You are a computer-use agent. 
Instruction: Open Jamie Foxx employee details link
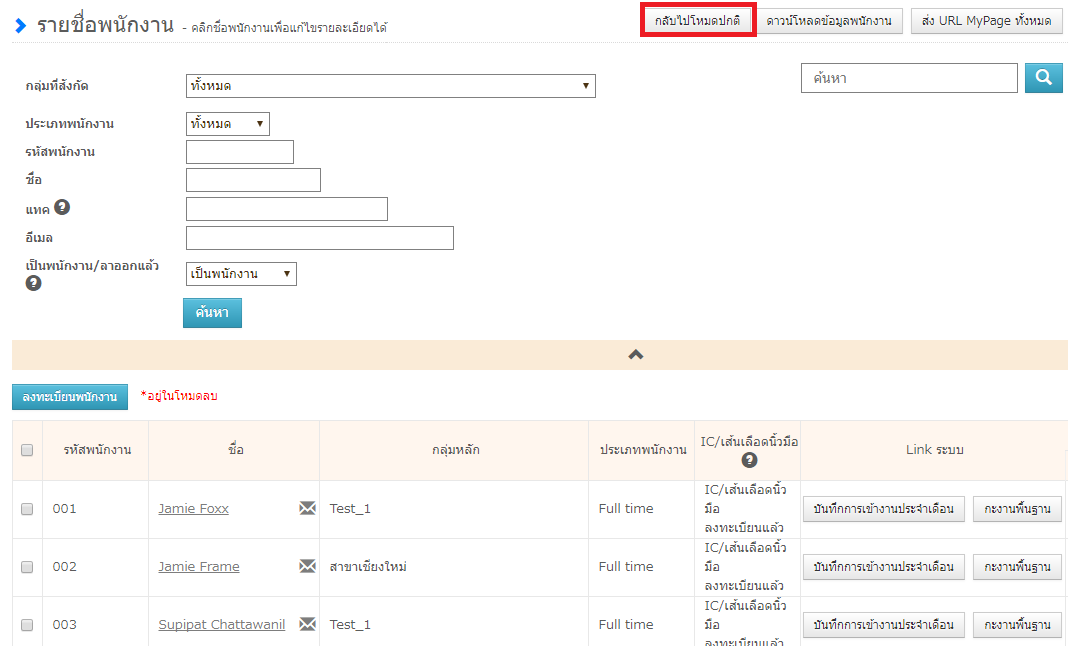193,509
